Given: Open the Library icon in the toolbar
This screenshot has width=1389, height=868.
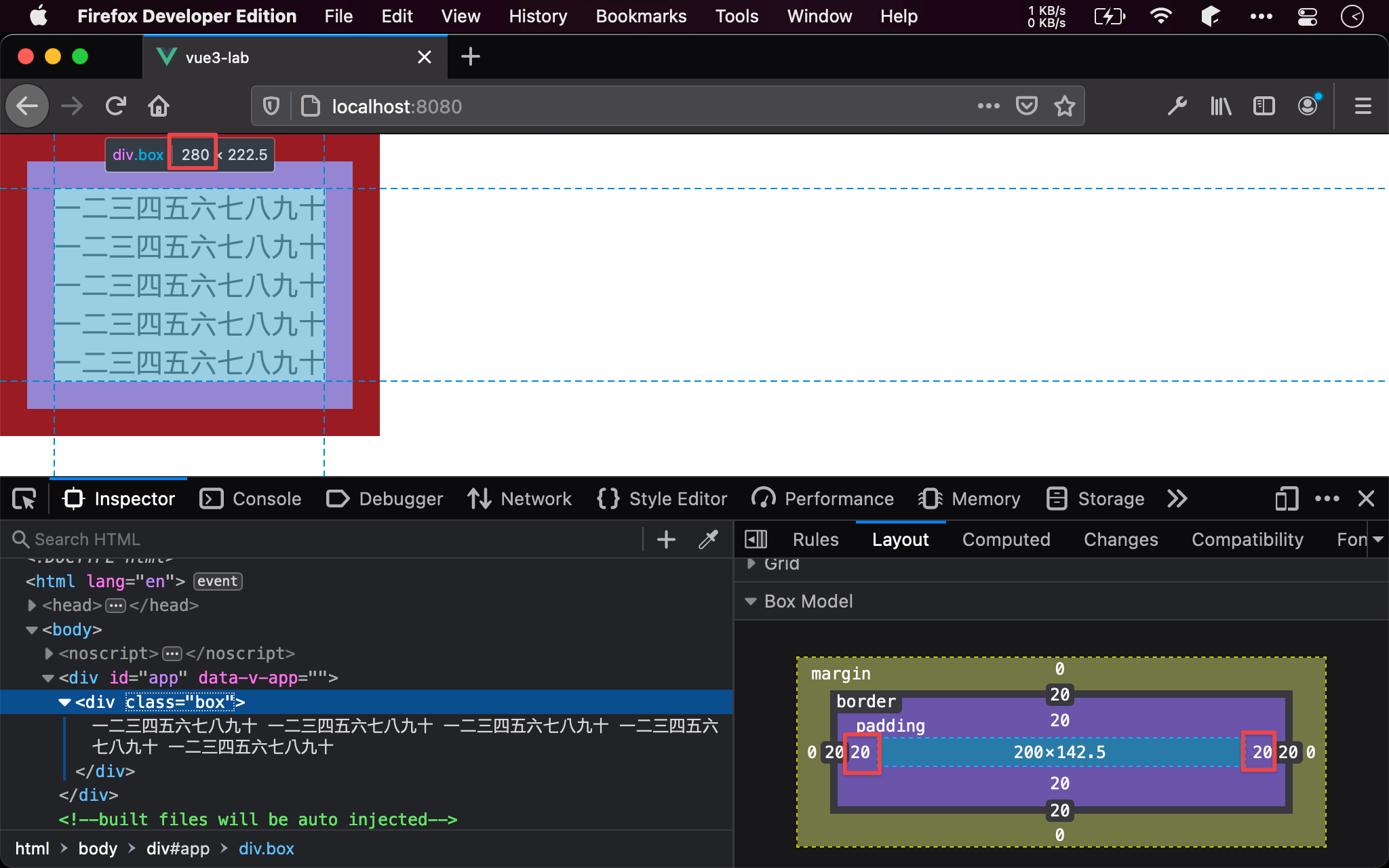Looking at the screenshot, I should coord(1221,106).
